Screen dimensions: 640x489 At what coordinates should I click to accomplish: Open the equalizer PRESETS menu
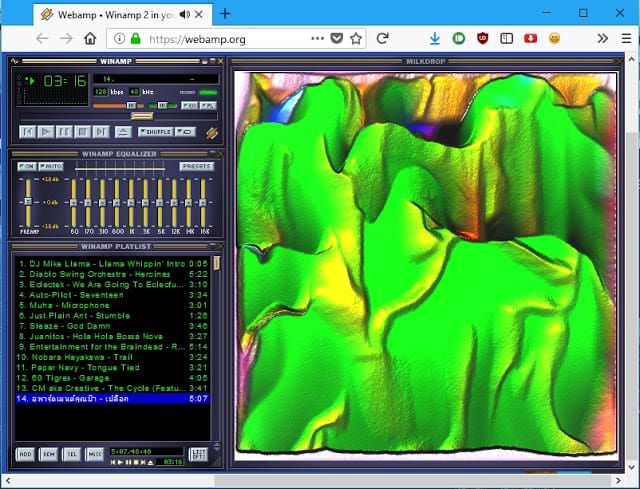tap(197, 167)
